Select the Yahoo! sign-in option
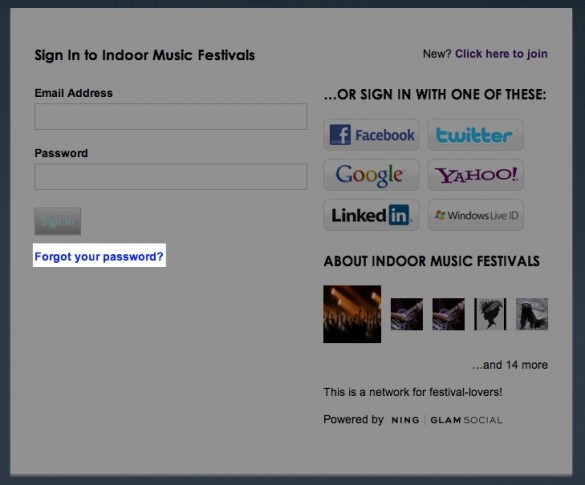This screenshot has height=485, width=585. 476,175
